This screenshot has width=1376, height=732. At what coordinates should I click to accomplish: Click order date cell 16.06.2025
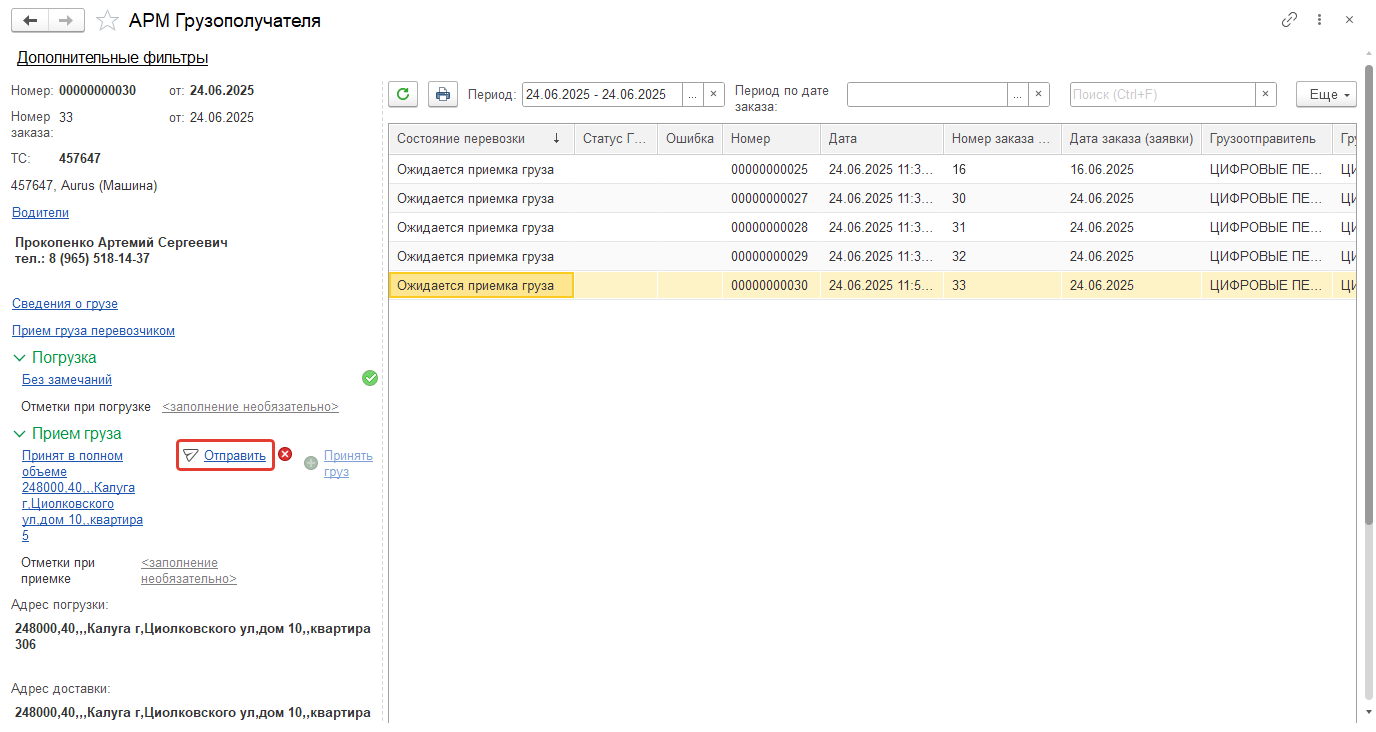coord(1131,169)
